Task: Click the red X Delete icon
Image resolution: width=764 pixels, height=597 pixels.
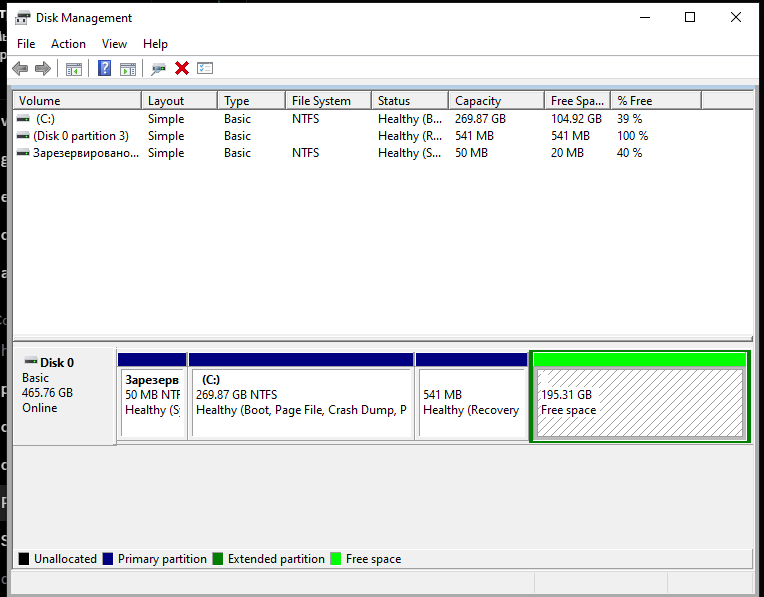Action: tap(182, 68)
